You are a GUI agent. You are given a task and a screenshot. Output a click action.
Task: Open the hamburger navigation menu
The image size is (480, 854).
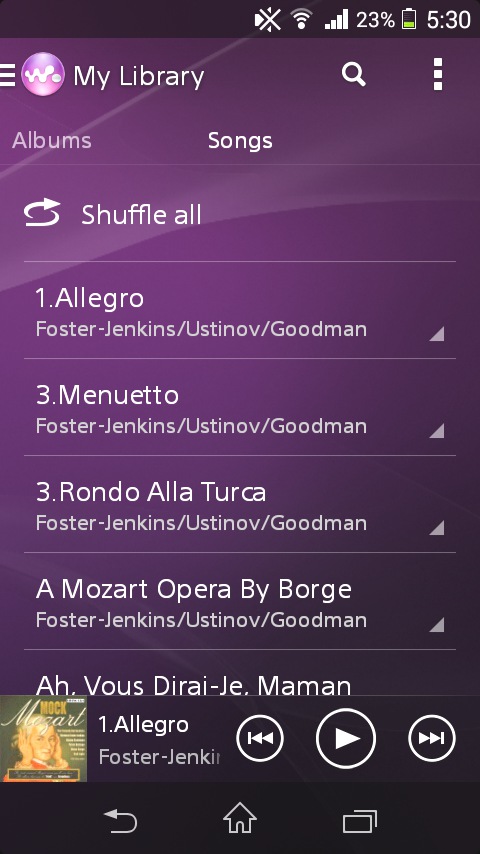click(x=8, y=75)
